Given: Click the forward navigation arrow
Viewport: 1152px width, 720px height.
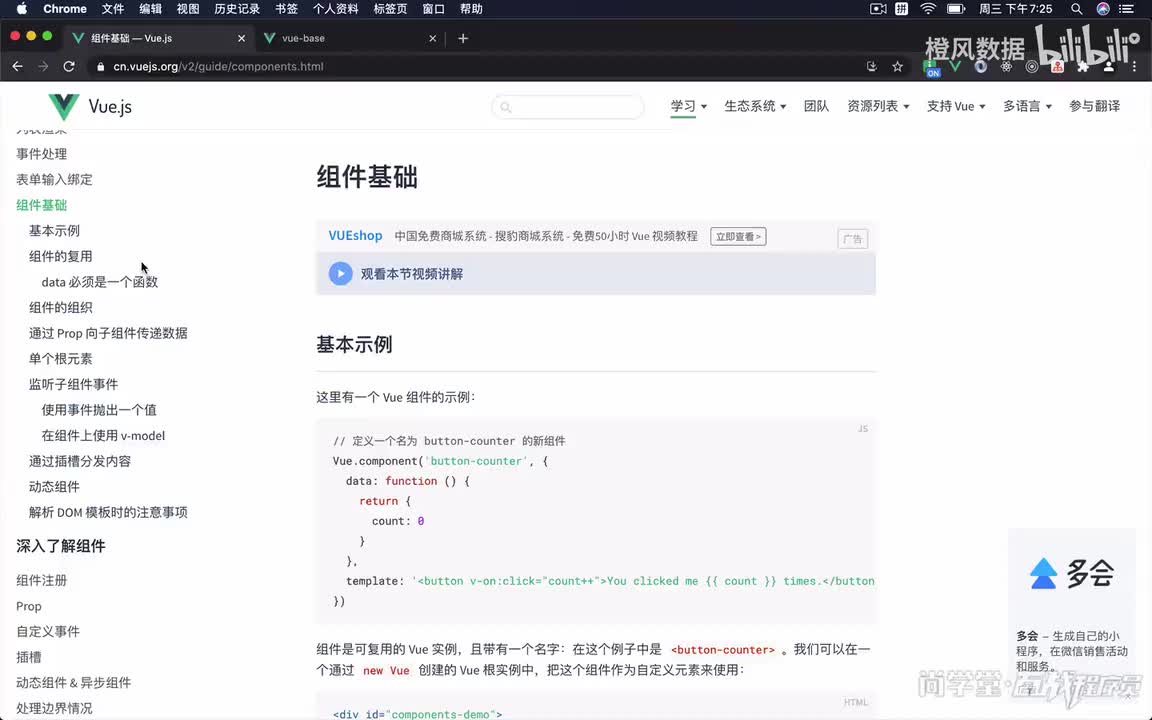Looking at the screenshot, I should (43, 66).
